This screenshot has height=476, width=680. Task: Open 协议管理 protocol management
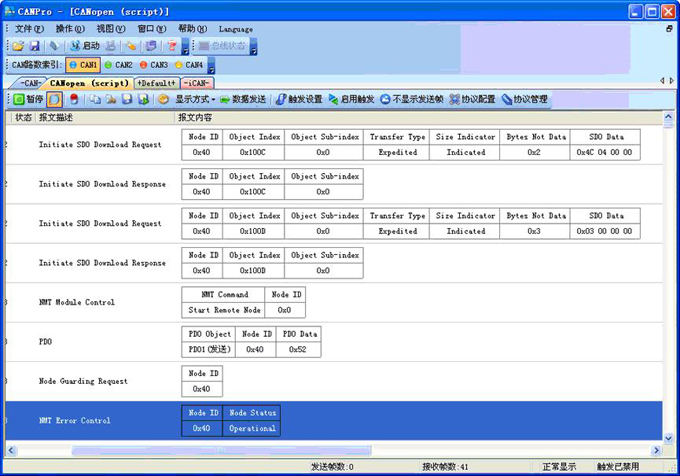pos(525,100)
